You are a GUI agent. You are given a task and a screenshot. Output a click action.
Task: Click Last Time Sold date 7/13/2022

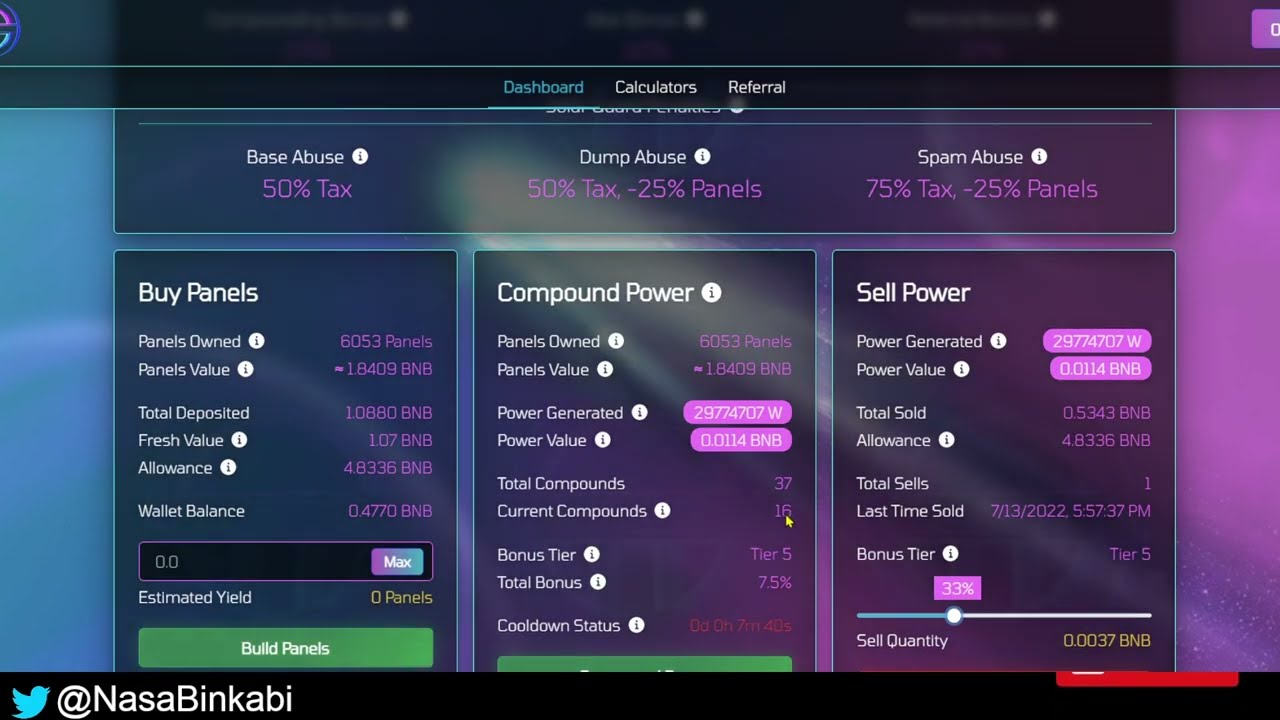coord(1070,511)
